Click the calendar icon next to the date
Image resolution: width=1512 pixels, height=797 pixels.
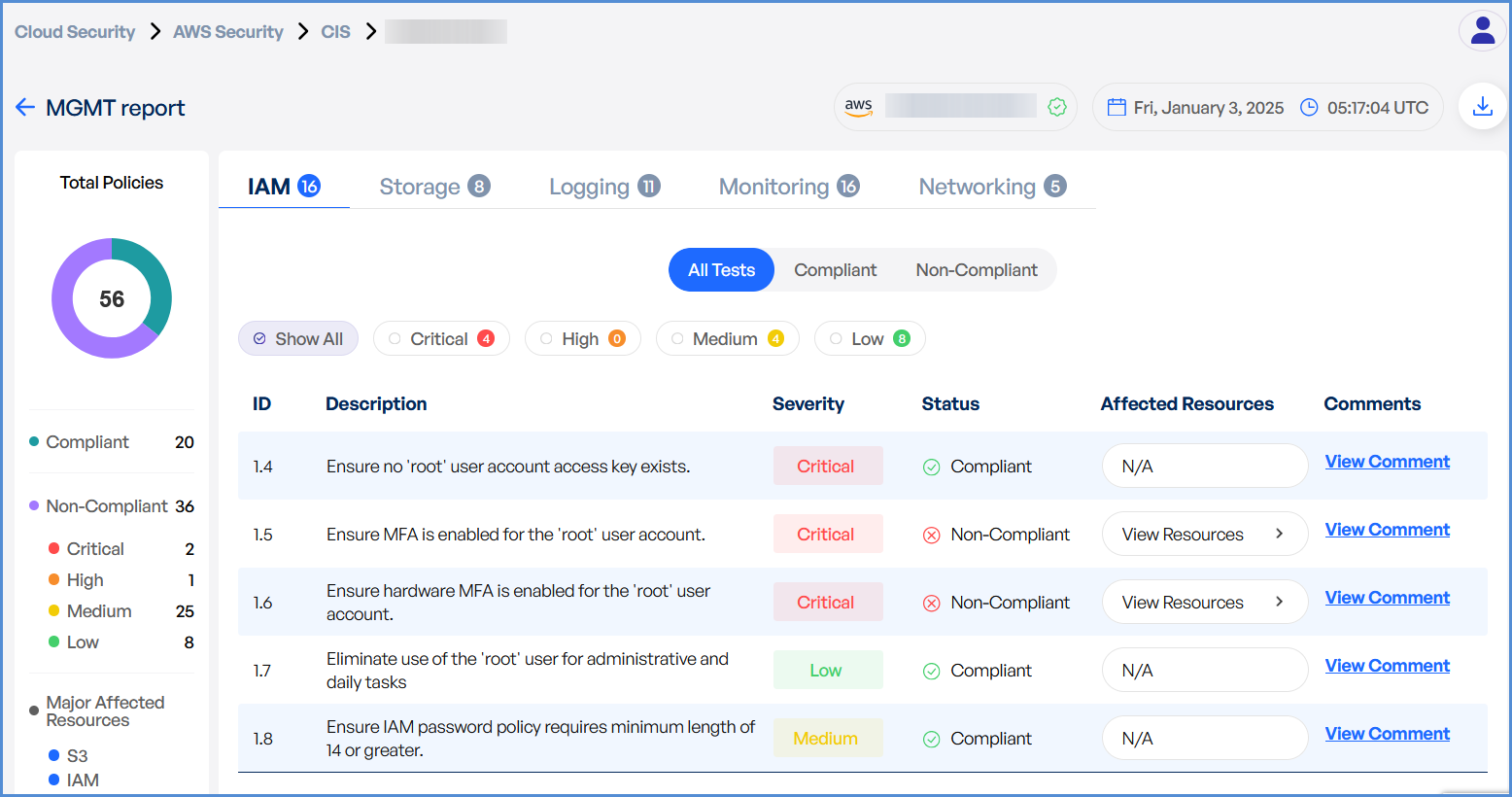tap(1117, 108)
